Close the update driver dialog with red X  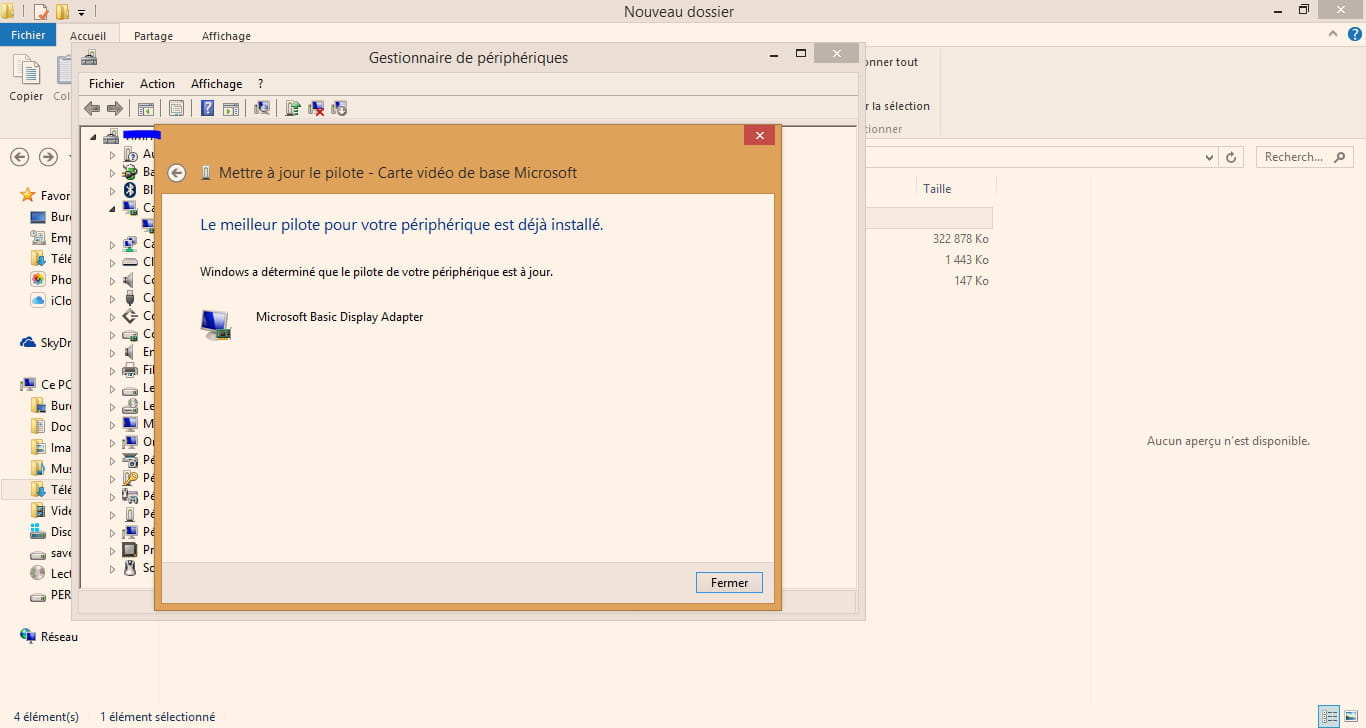(x=759, y=136)
